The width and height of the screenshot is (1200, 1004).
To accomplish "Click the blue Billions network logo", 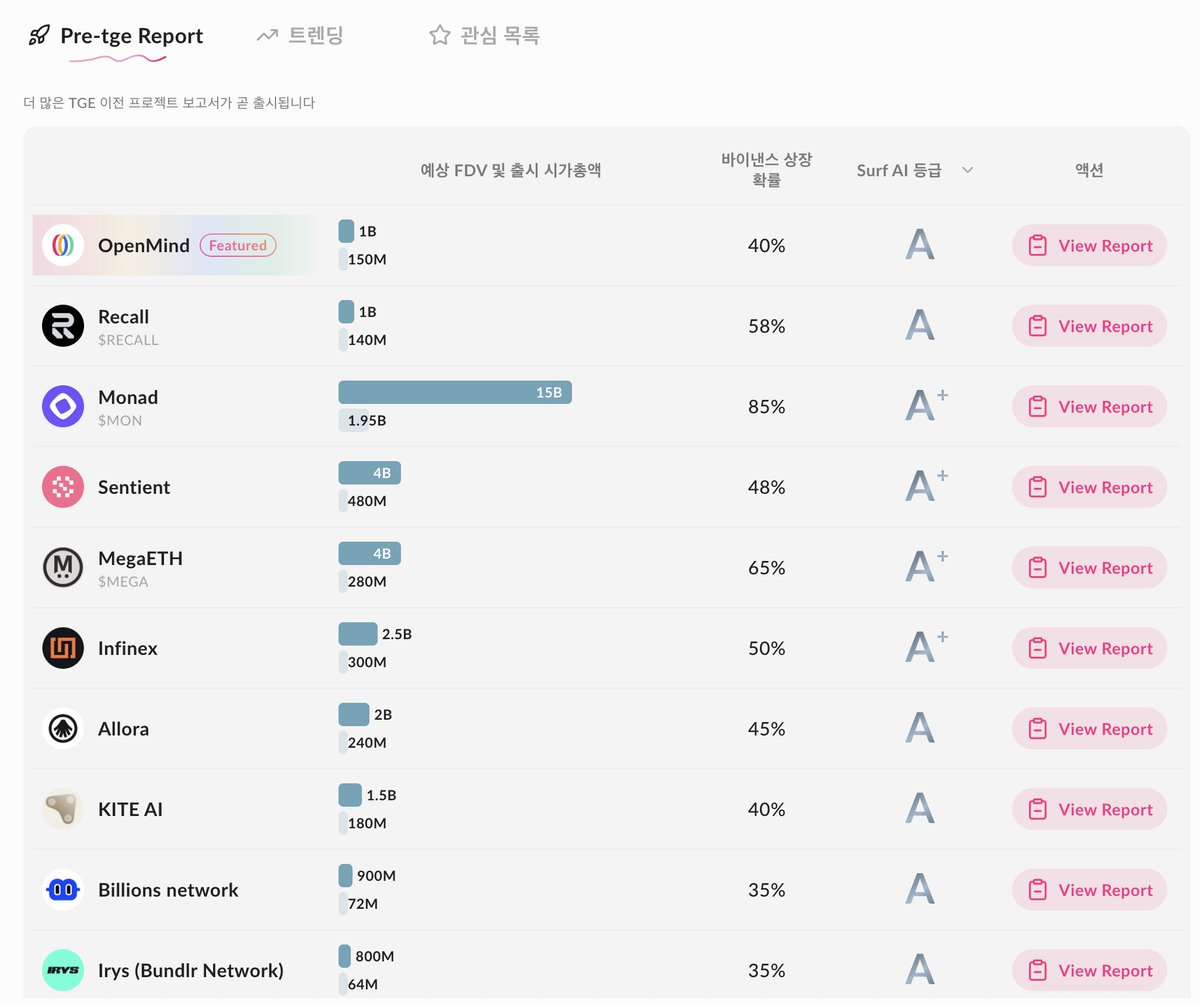I will (x=63, y=890).
